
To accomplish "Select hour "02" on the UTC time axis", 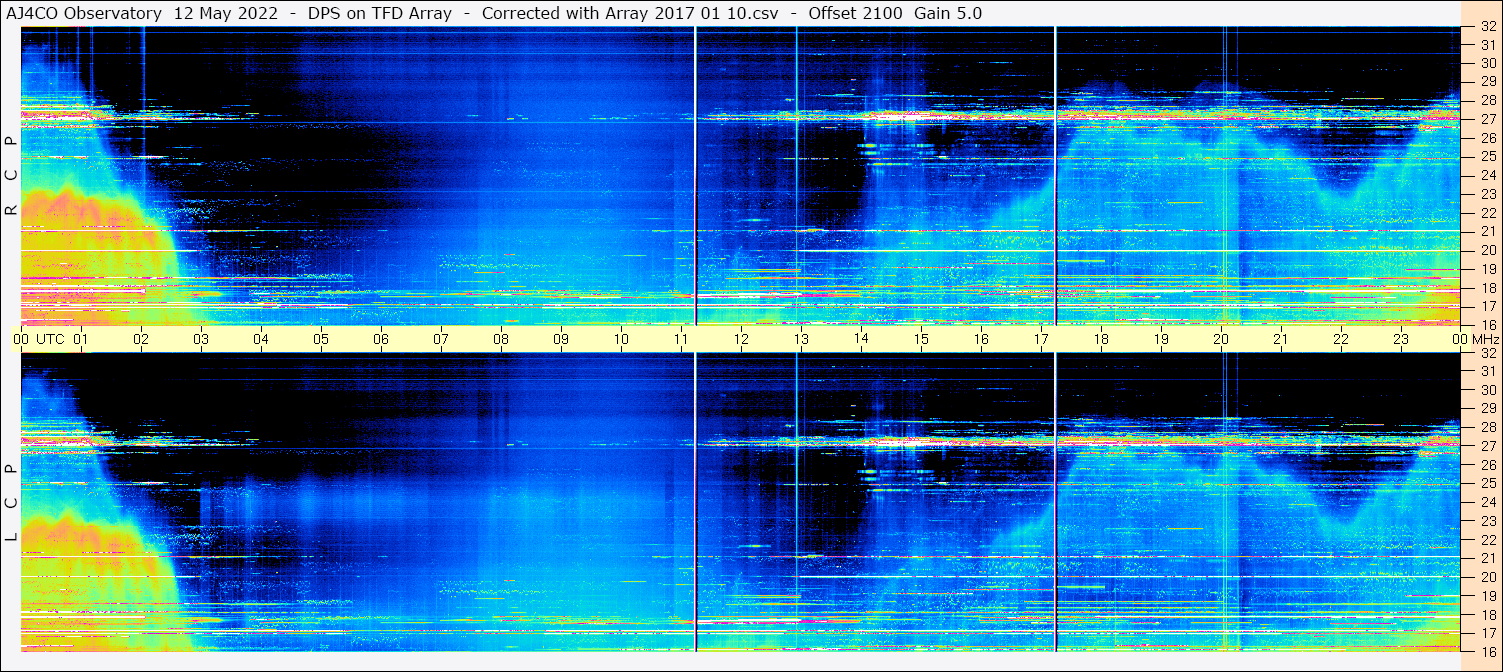I will tap(141, 339).
